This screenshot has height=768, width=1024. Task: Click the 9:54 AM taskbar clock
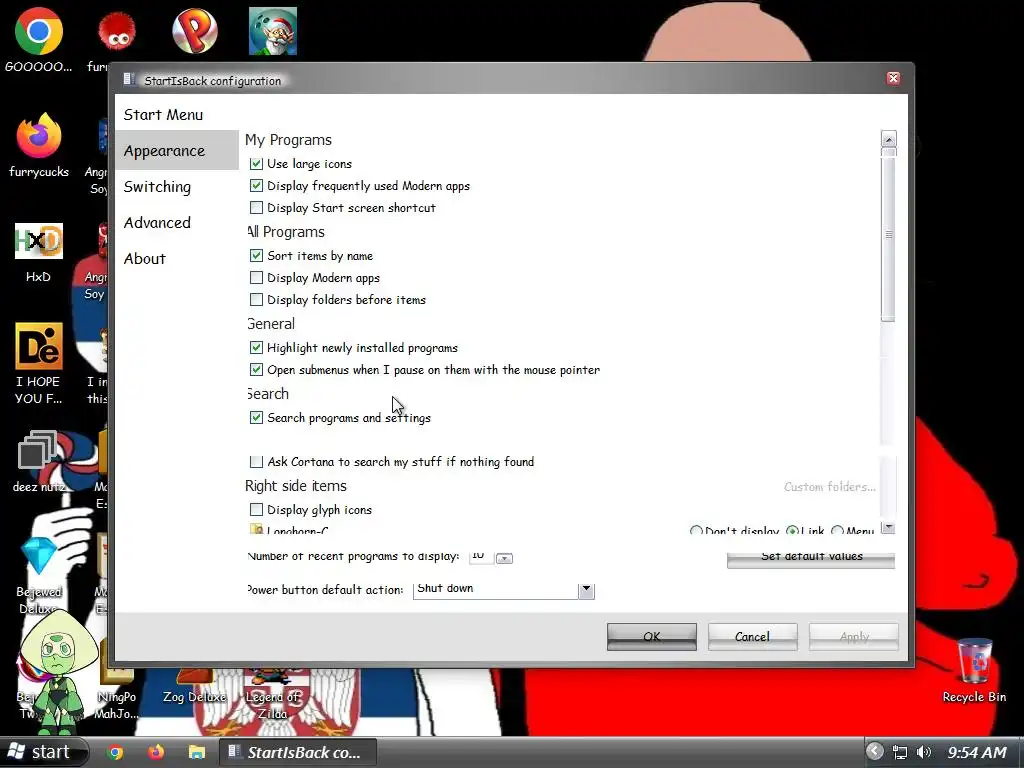(x=977, y=752)
